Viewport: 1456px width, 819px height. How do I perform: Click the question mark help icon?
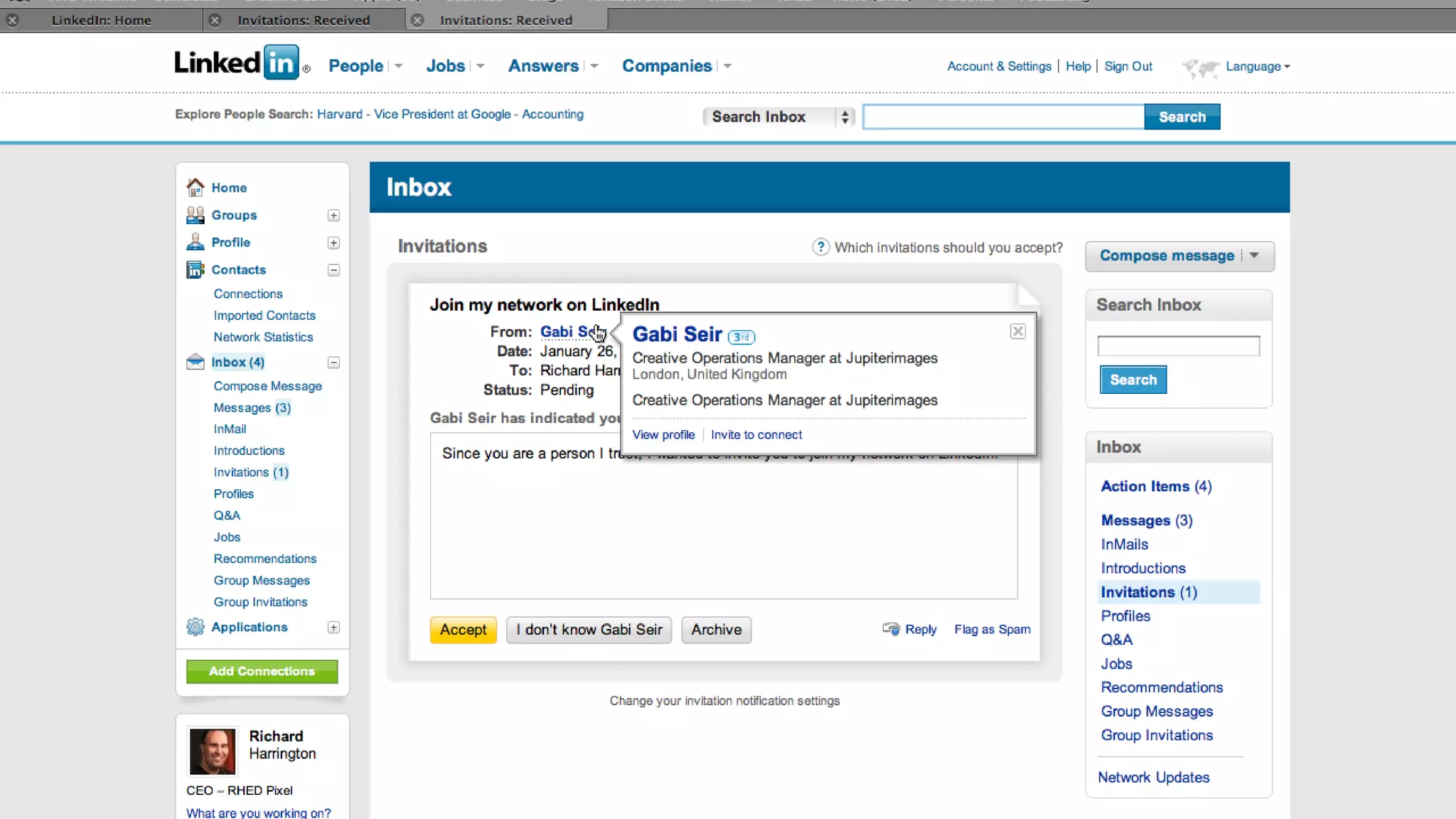820,247
